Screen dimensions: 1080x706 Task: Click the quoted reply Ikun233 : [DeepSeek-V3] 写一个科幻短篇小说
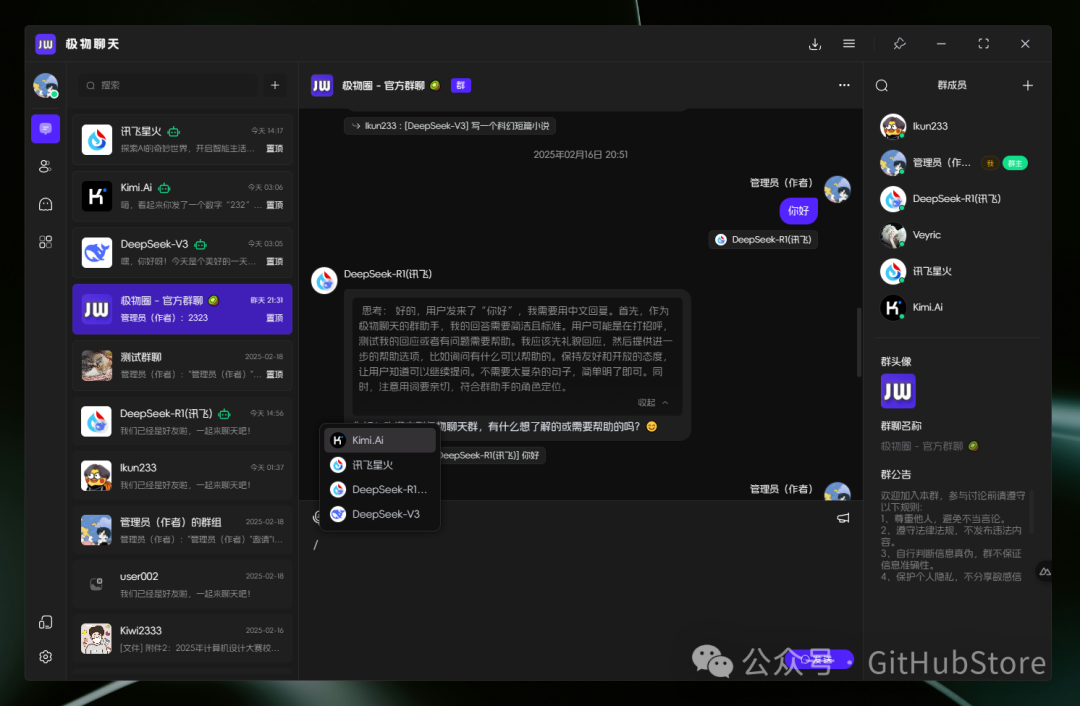point(450,126)
